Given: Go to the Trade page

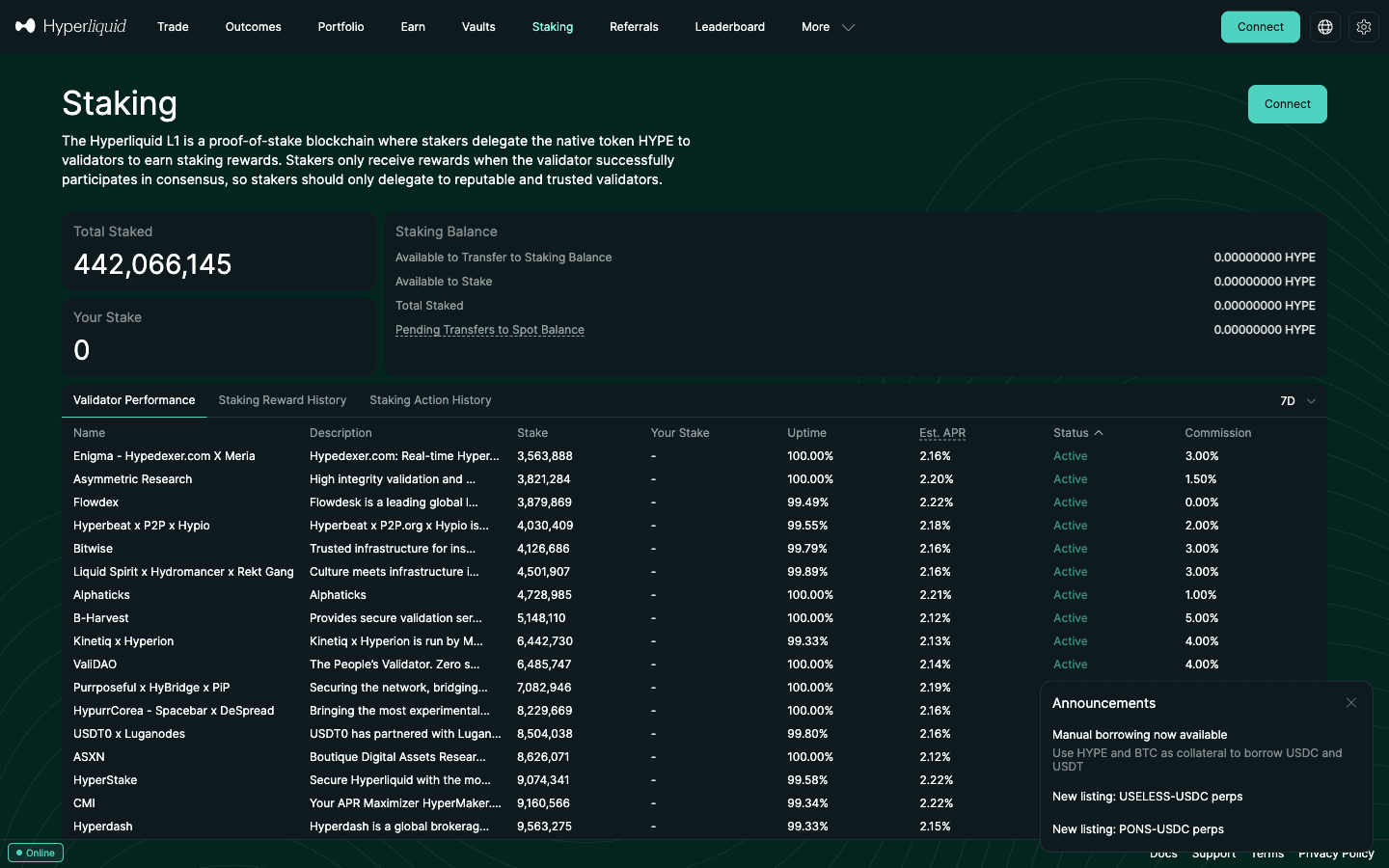Looking at the screenshot, I should pyautogui.click(x=173, y=27).
